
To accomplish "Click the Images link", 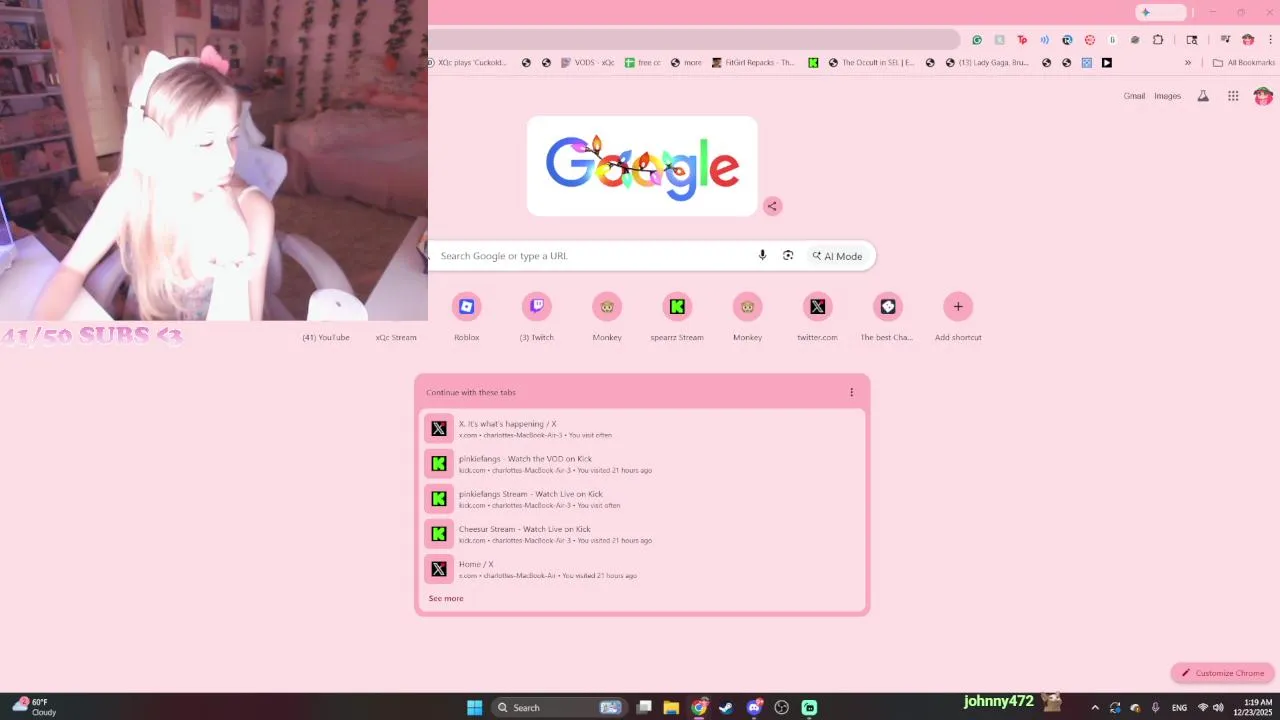I will tap(1167, 96).
